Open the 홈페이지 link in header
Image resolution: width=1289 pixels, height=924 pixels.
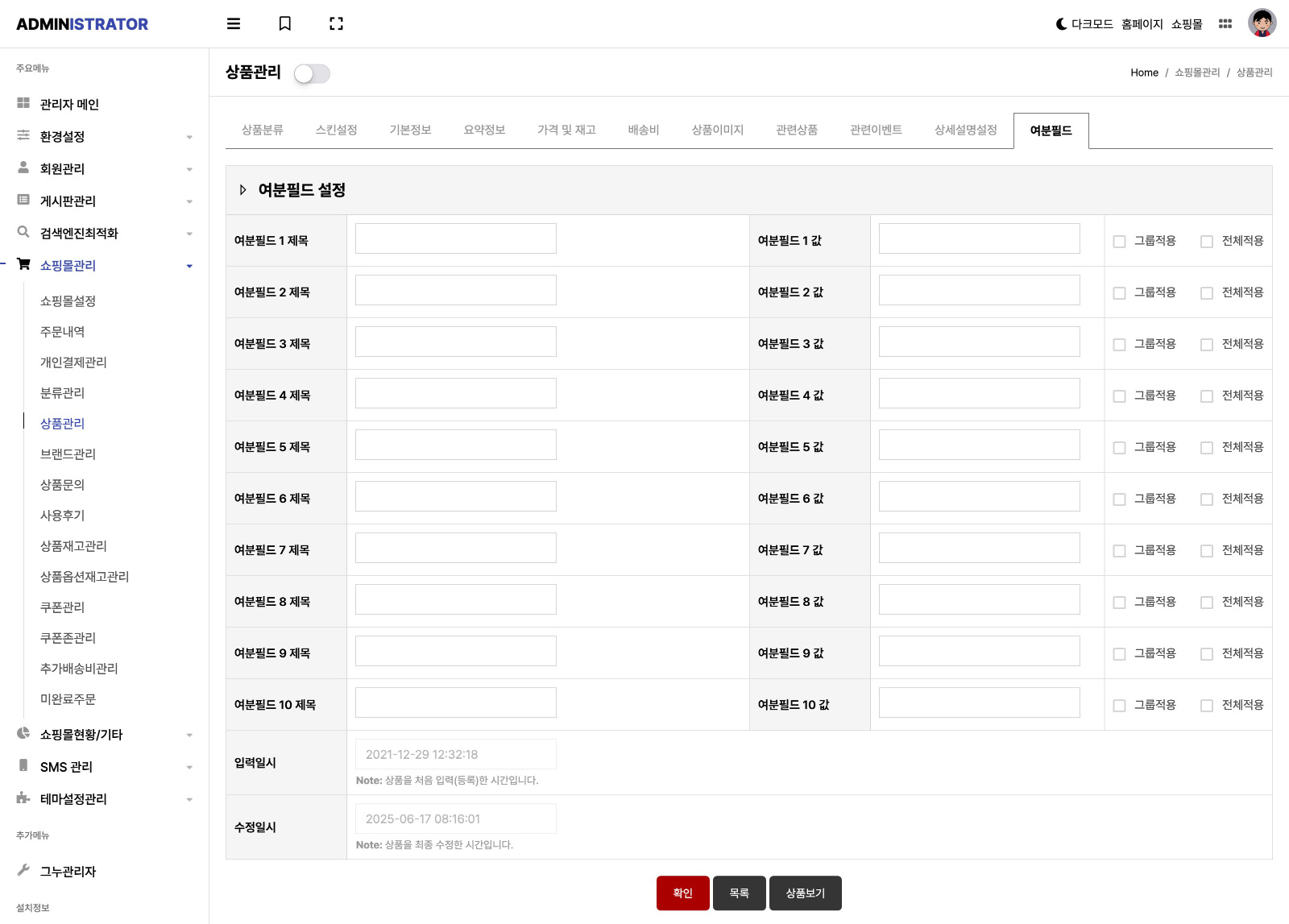point(1142,24)
